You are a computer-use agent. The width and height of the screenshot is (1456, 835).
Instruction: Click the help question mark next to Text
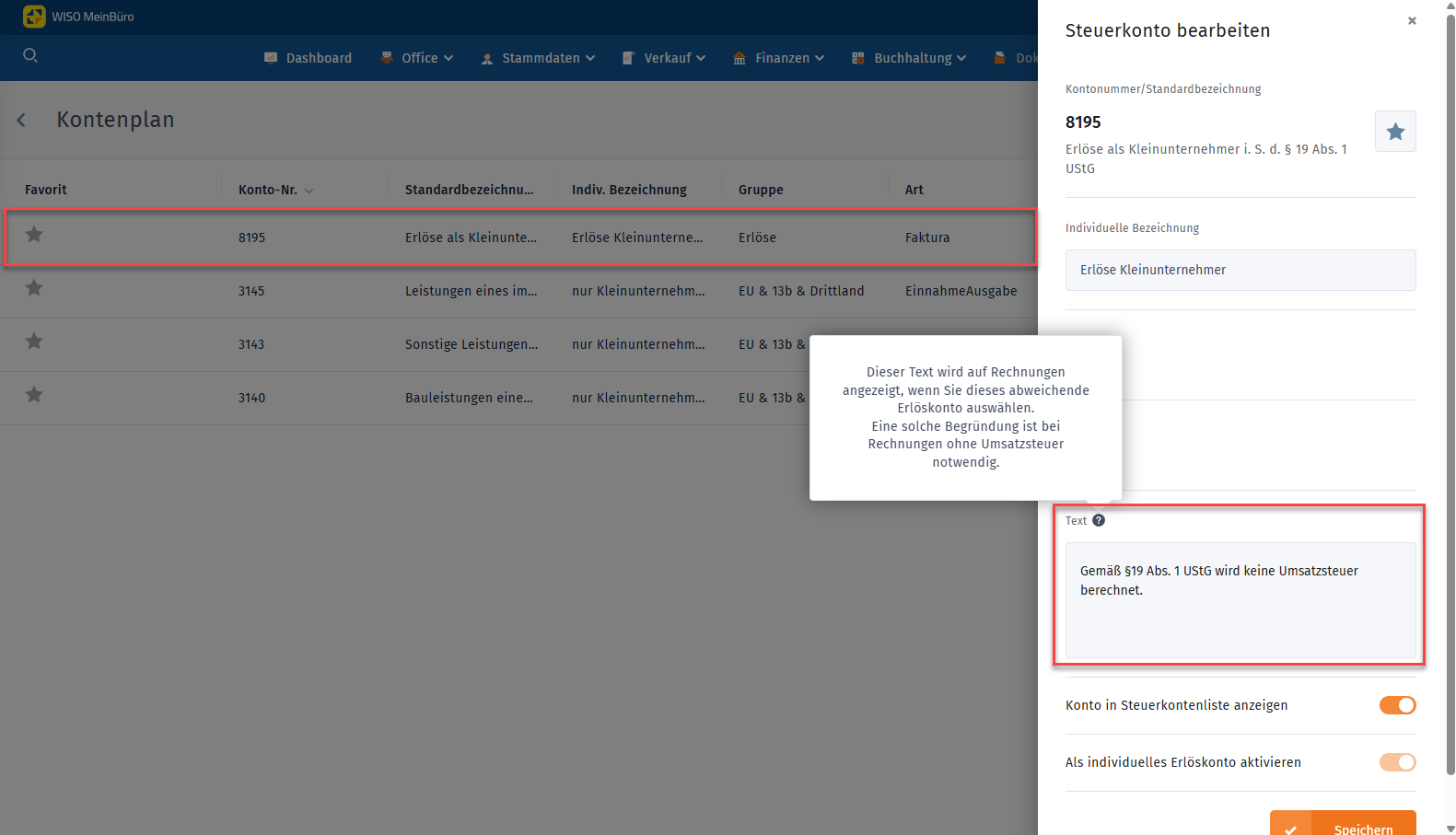click(1099, 520)
